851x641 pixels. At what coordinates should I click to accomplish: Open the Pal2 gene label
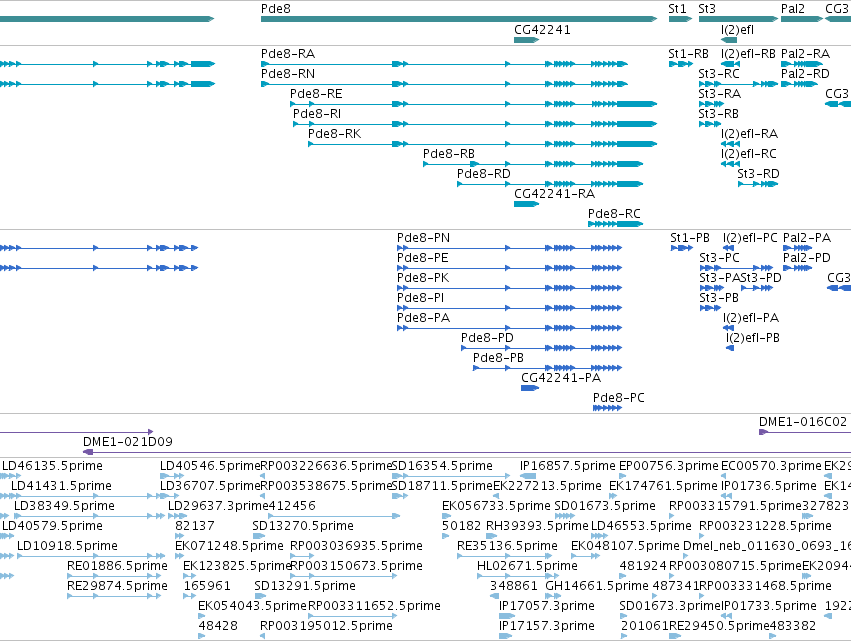click(x=792, y=9)
